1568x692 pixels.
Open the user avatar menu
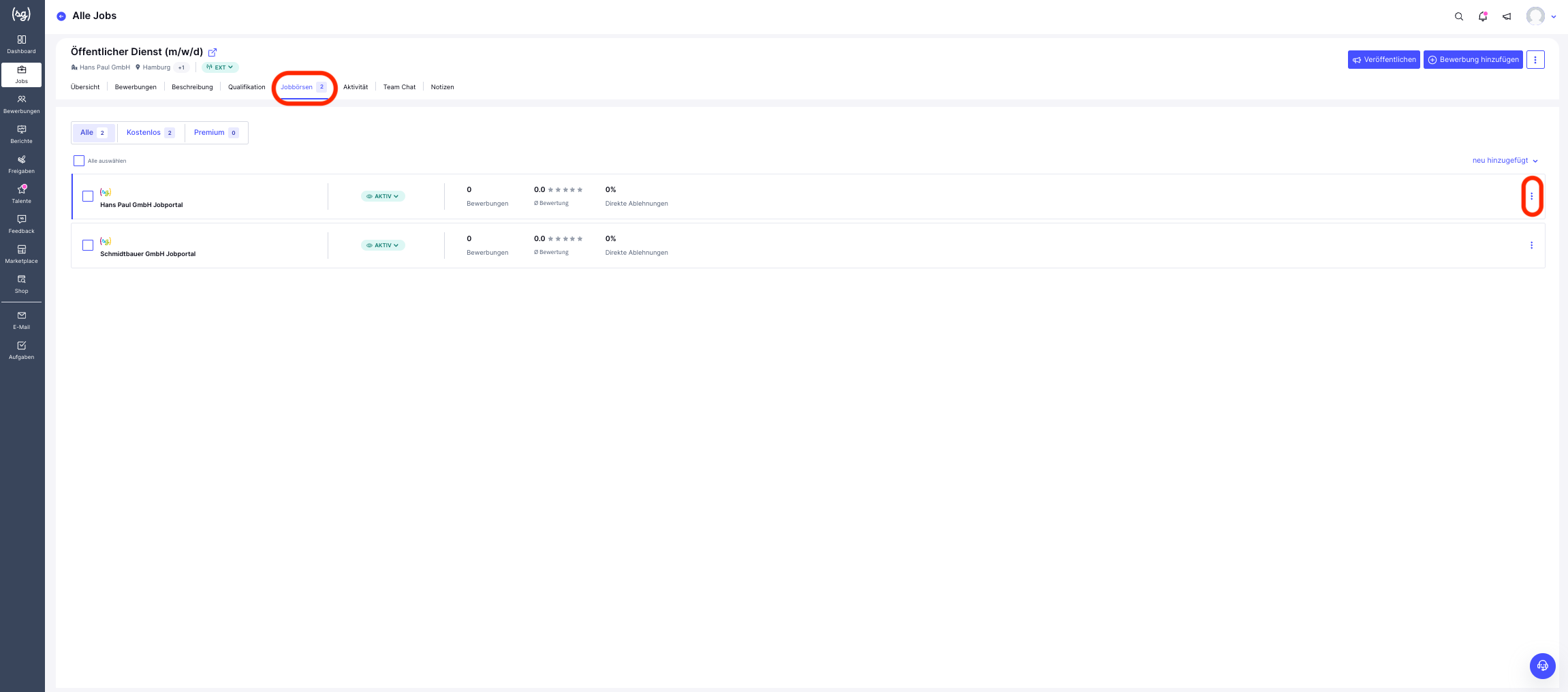[x=1541, y=16]
